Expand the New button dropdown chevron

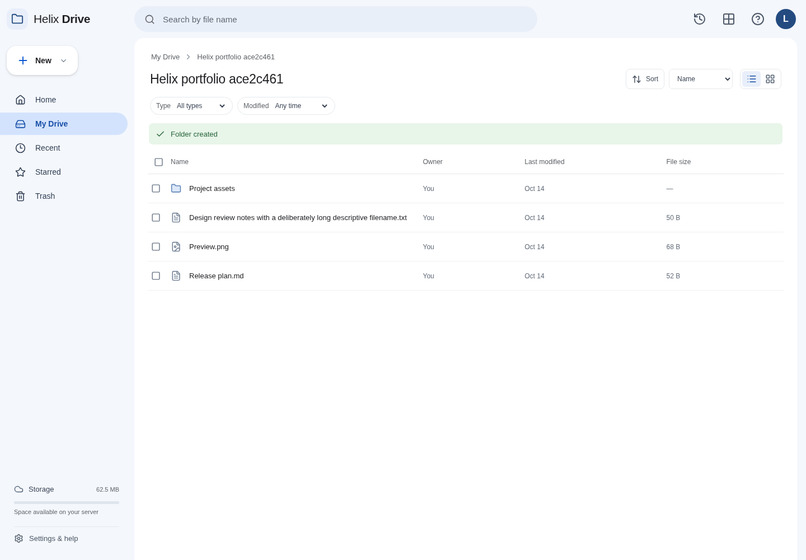(64, 61)
